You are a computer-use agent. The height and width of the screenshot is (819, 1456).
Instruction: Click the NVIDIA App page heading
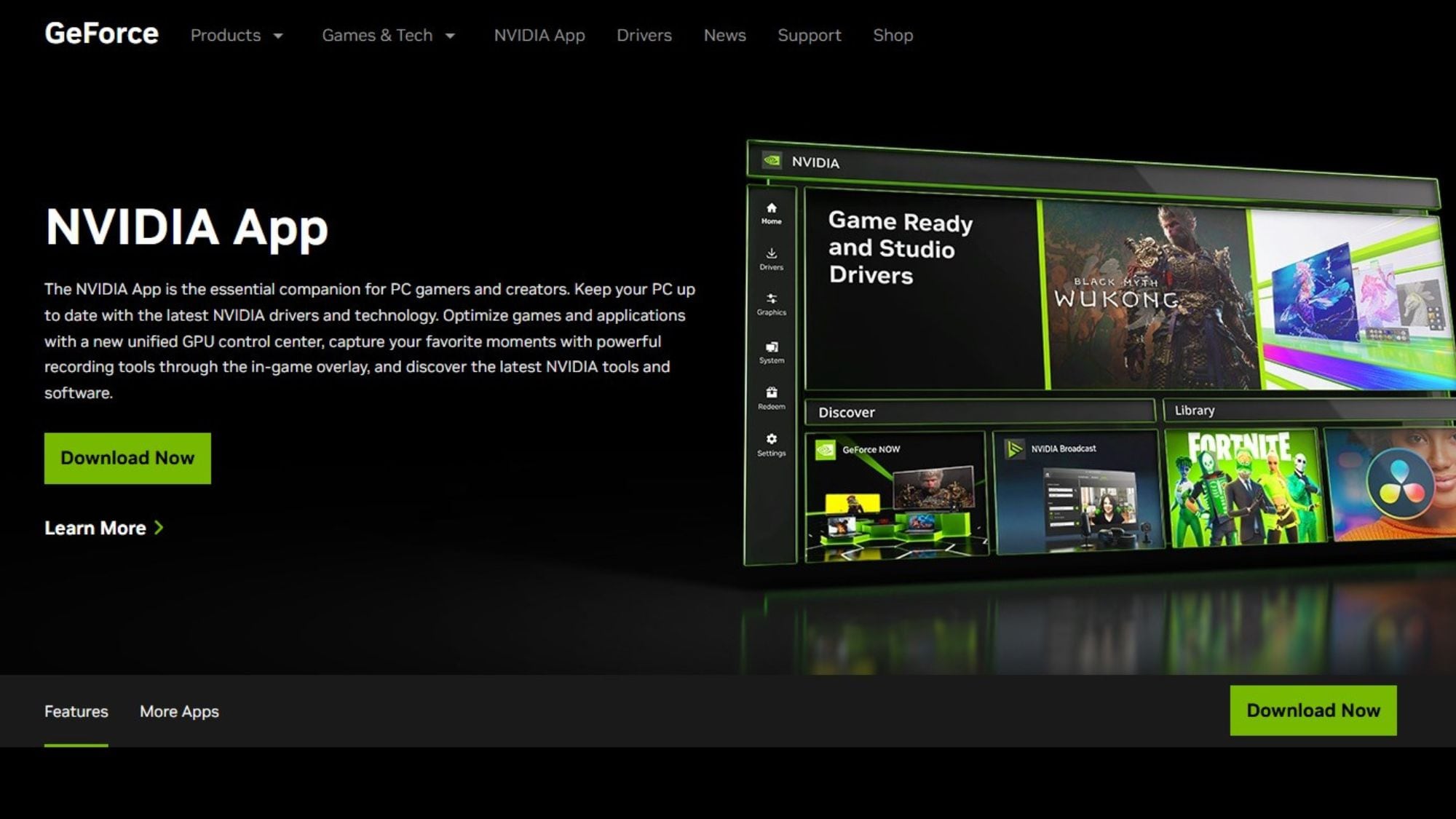point(186,227)
